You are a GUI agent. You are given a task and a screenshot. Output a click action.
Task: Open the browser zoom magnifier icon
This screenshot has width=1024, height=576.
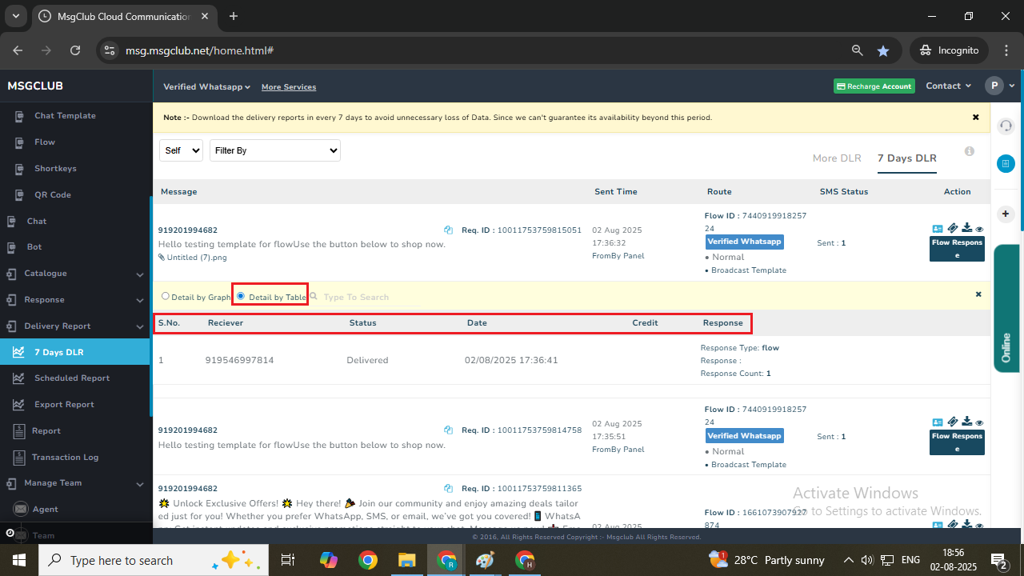coord(857,50)
